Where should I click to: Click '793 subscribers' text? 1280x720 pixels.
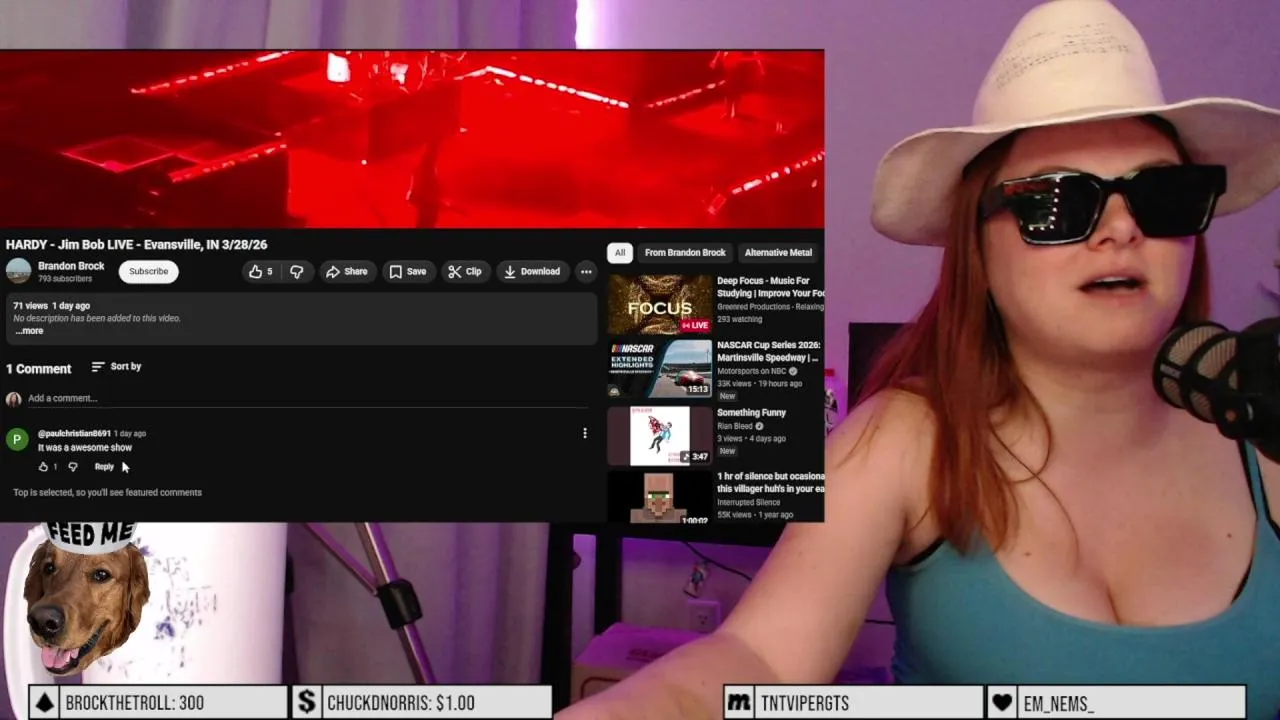pos(65,279)
